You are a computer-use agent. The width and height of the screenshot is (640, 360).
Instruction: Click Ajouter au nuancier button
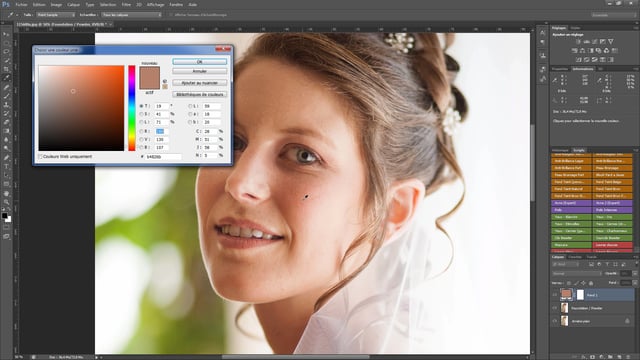point(200,83)
